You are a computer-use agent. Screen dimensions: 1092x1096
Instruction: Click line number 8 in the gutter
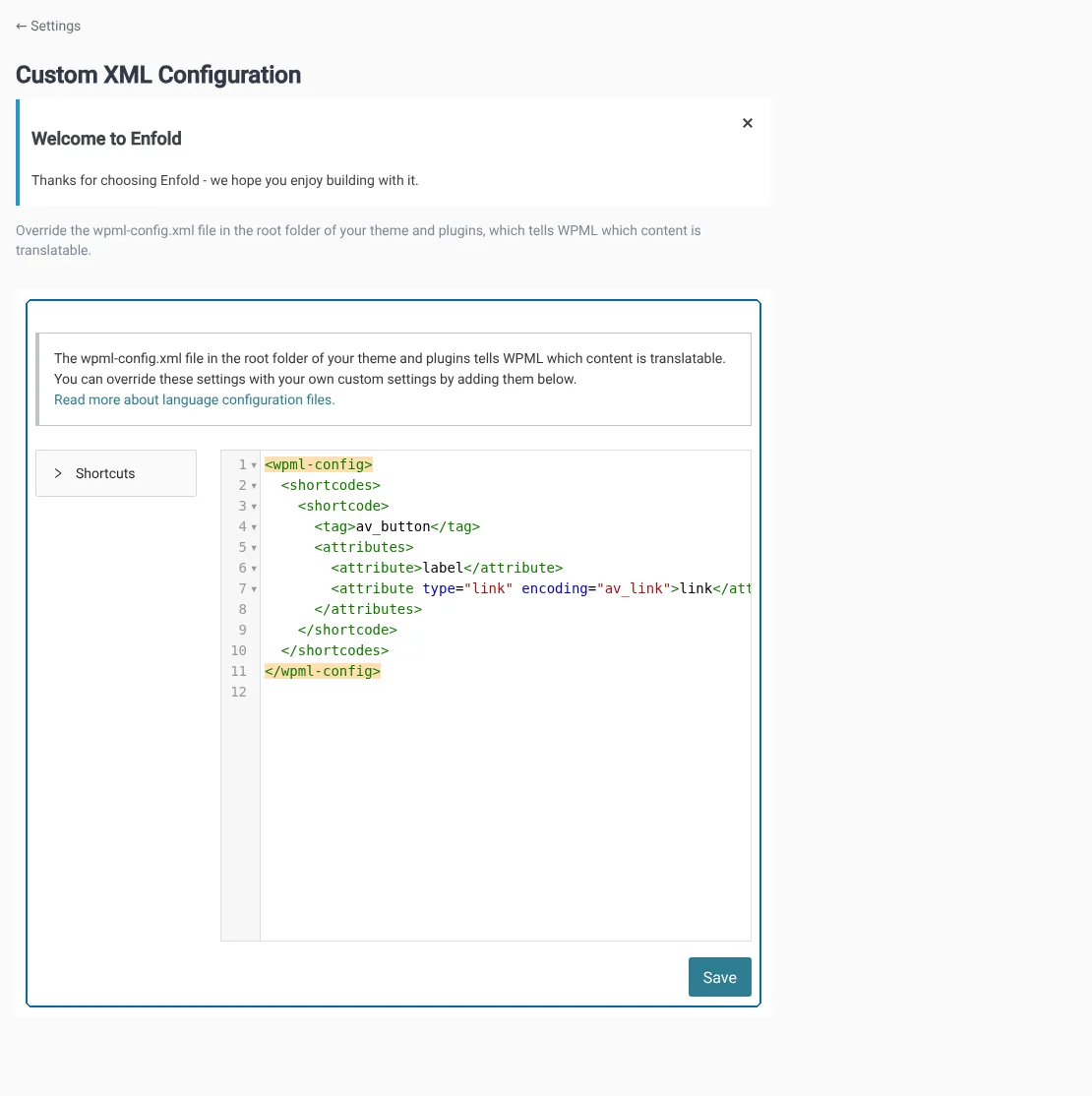point(243,610)
